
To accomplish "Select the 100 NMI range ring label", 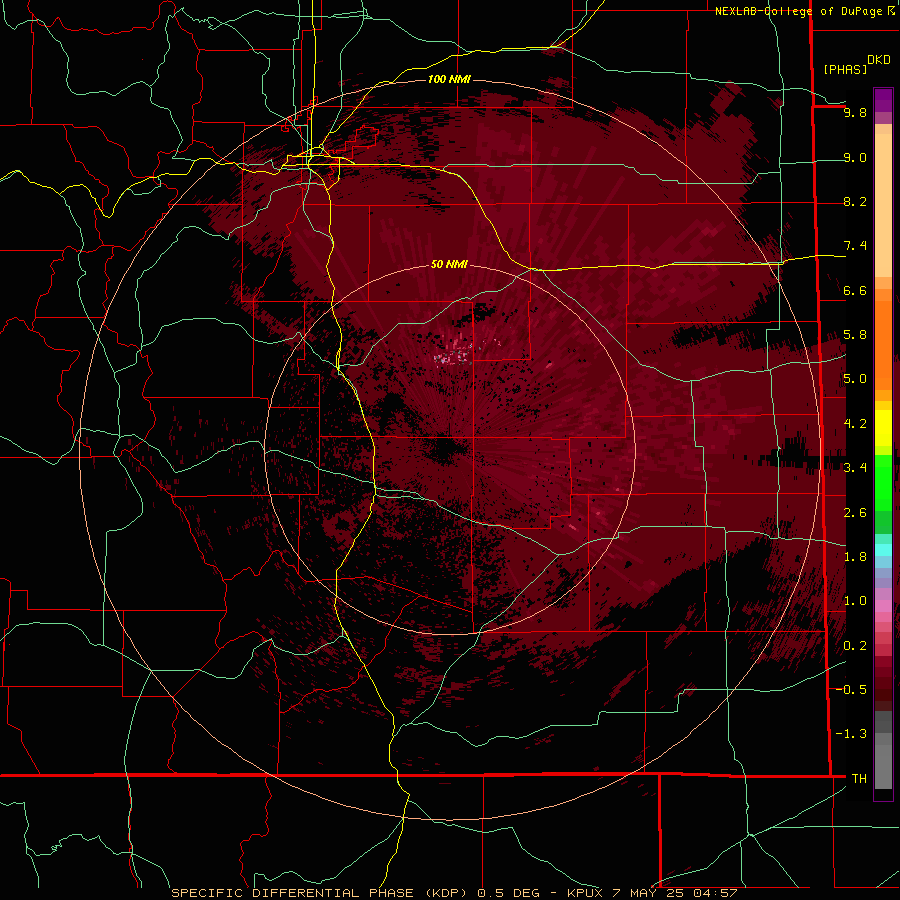I will tap(449, 79).
